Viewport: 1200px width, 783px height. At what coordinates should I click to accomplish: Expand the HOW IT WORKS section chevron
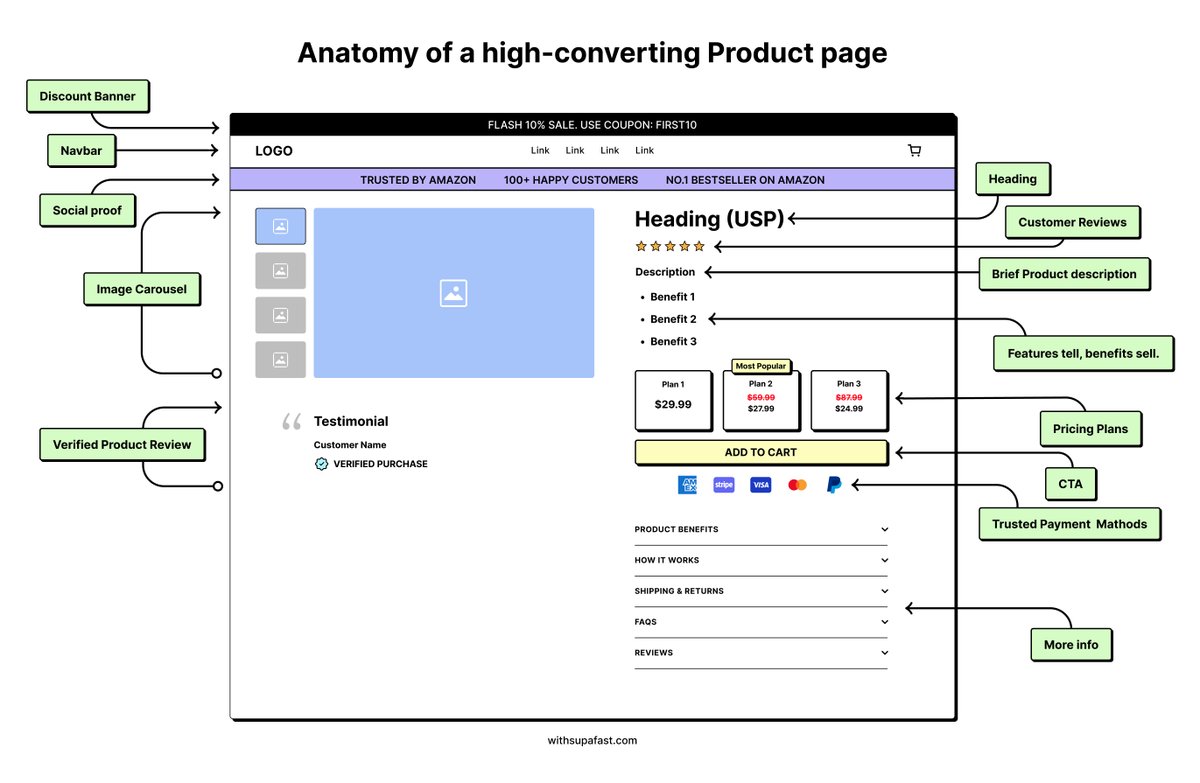click(885, 561)
